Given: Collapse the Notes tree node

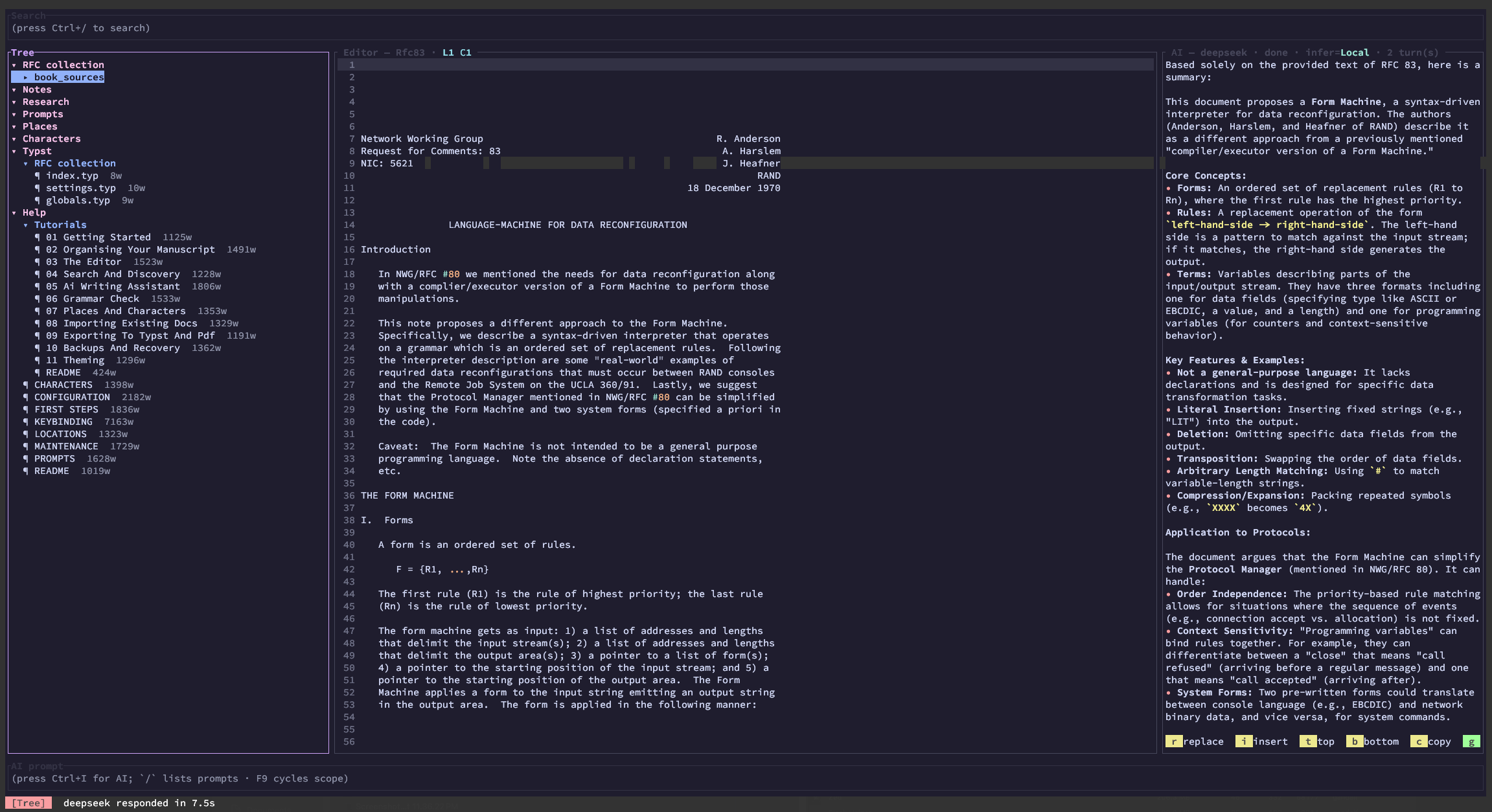Looking at the screenshot, I should (14, 89).
